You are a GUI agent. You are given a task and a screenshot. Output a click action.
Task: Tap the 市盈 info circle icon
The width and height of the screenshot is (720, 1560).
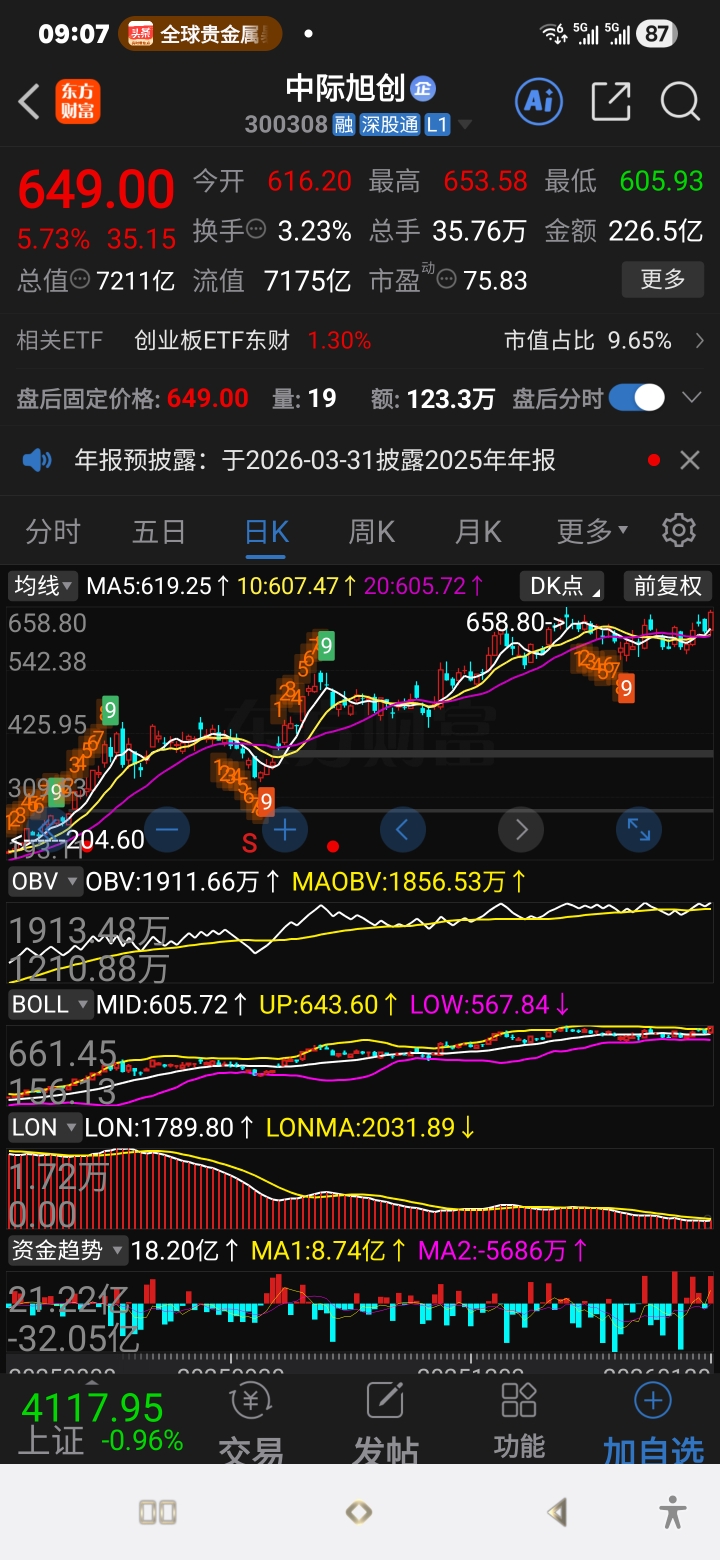click(x=447, y=279)
